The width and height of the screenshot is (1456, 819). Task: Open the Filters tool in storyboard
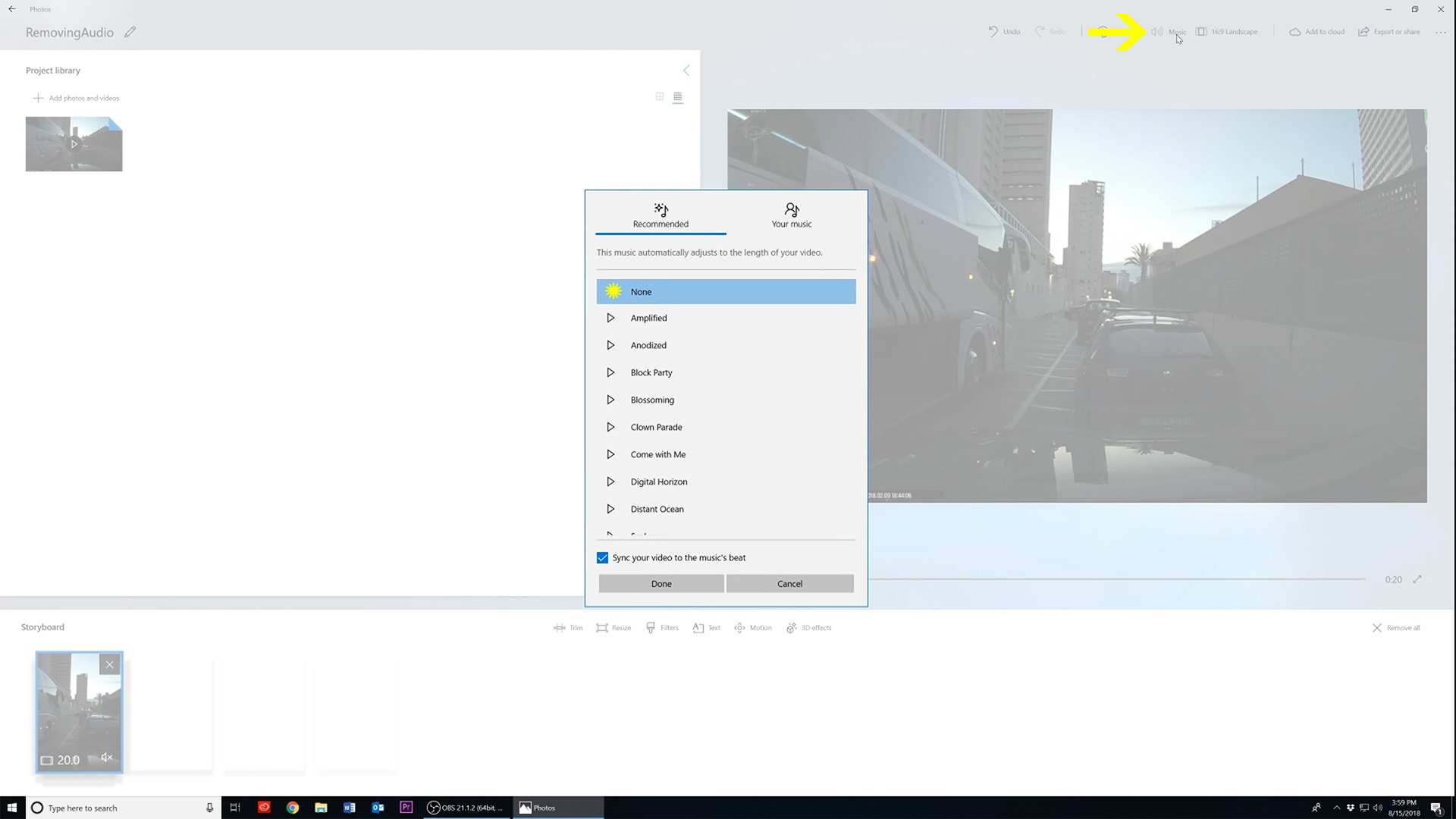click(x=662, y=628)
